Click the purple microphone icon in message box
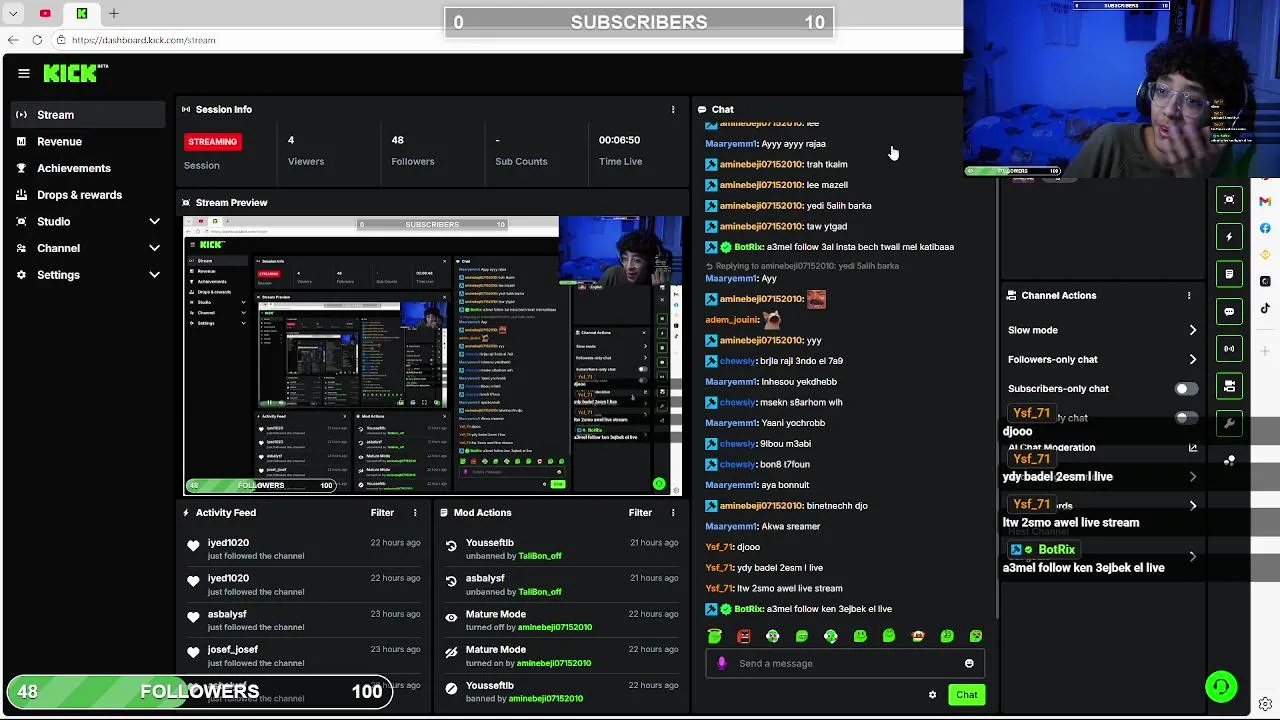 722,663
